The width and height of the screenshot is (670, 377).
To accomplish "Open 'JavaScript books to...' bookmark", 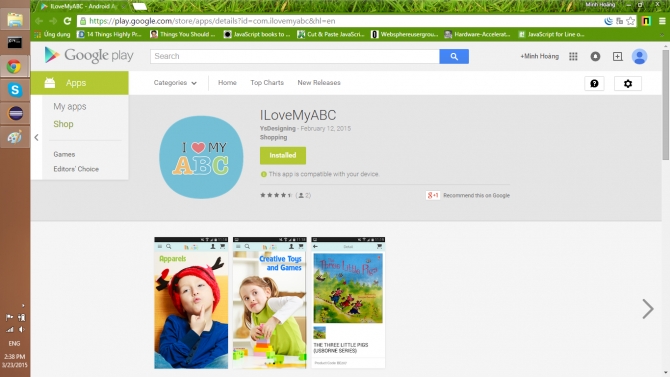I will pyautogui.click(x=257, y=35).
